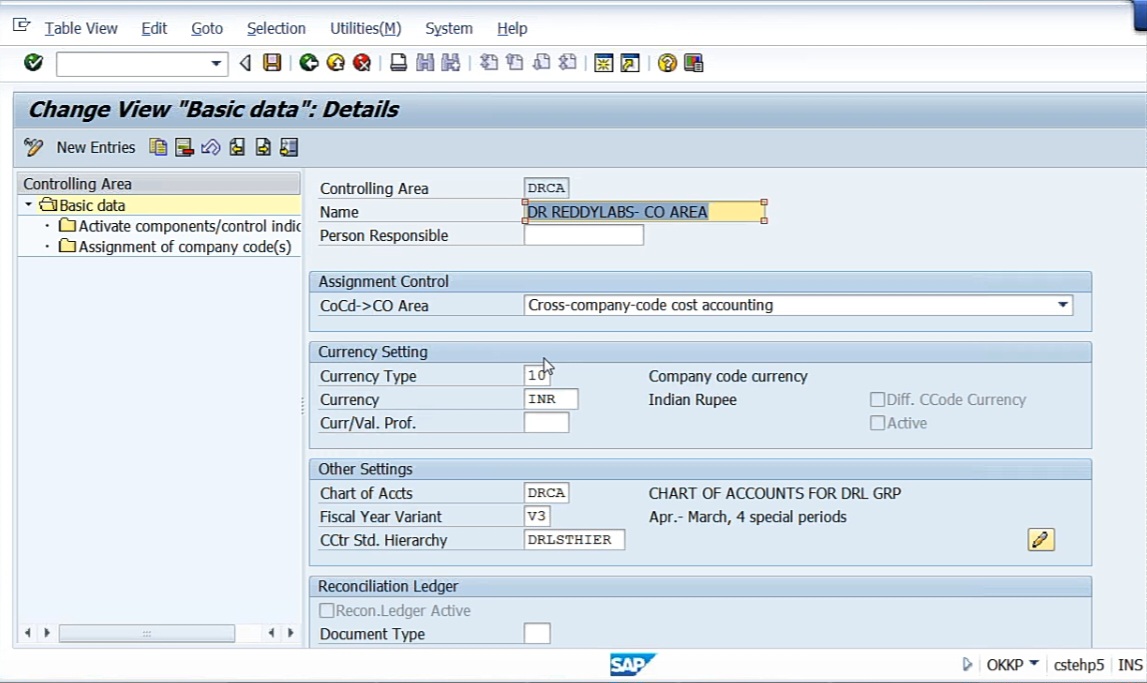Open the CoCd->CO Area dropdown

1063,305
